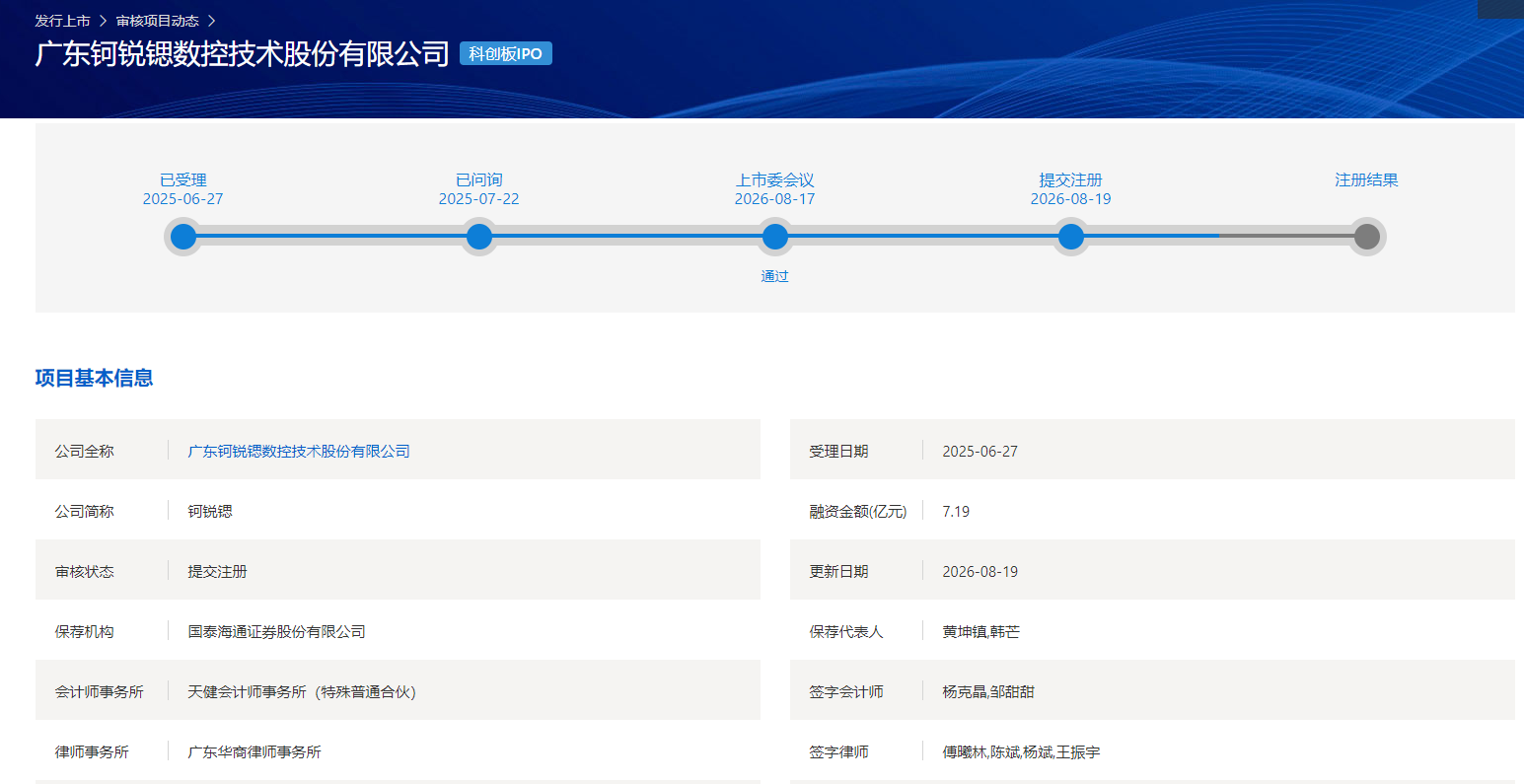
Task: Click the 2026-08-19 date under 提交注册 stage
Action: point(1071,199)
